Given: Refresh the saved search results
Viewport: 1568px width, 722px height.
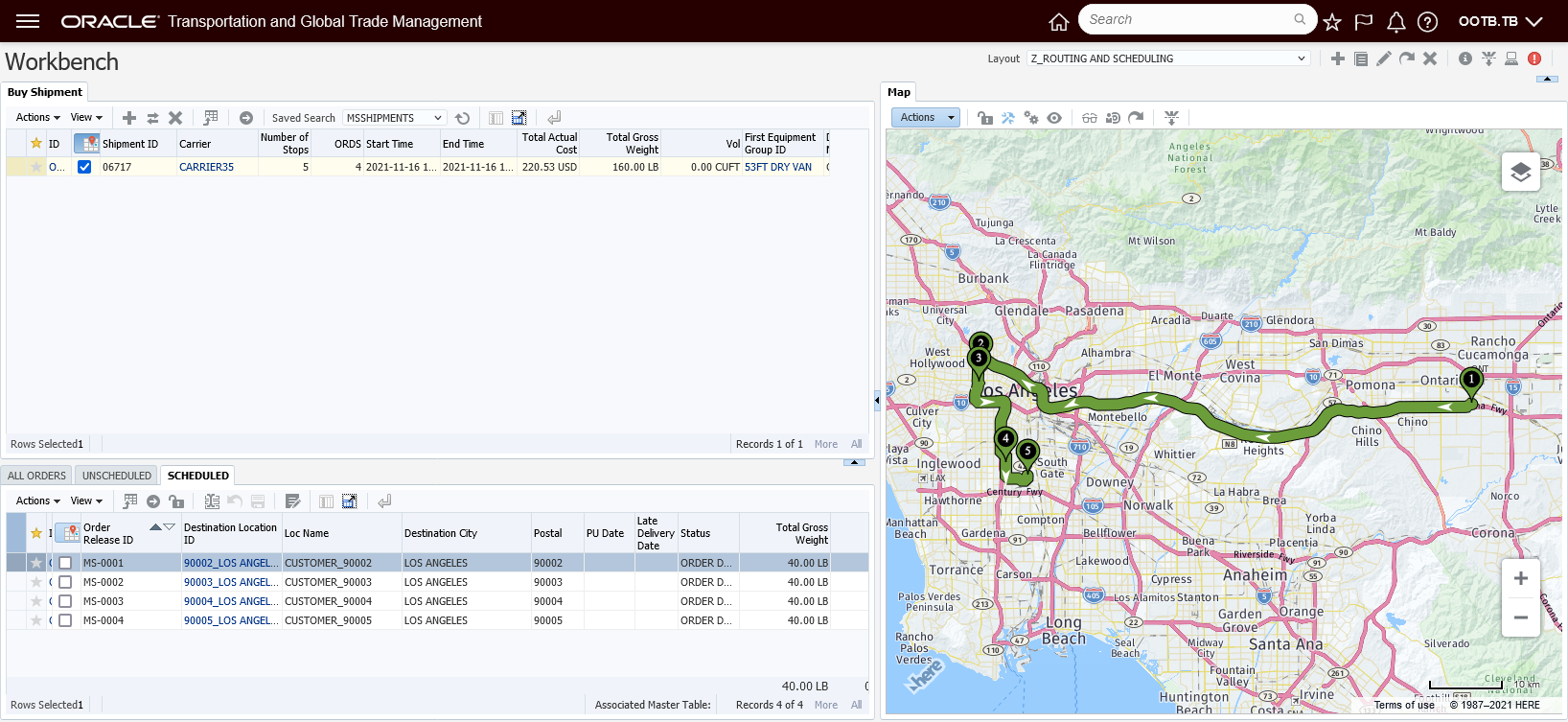Looking at the screenshot, I should pos(463,118).
